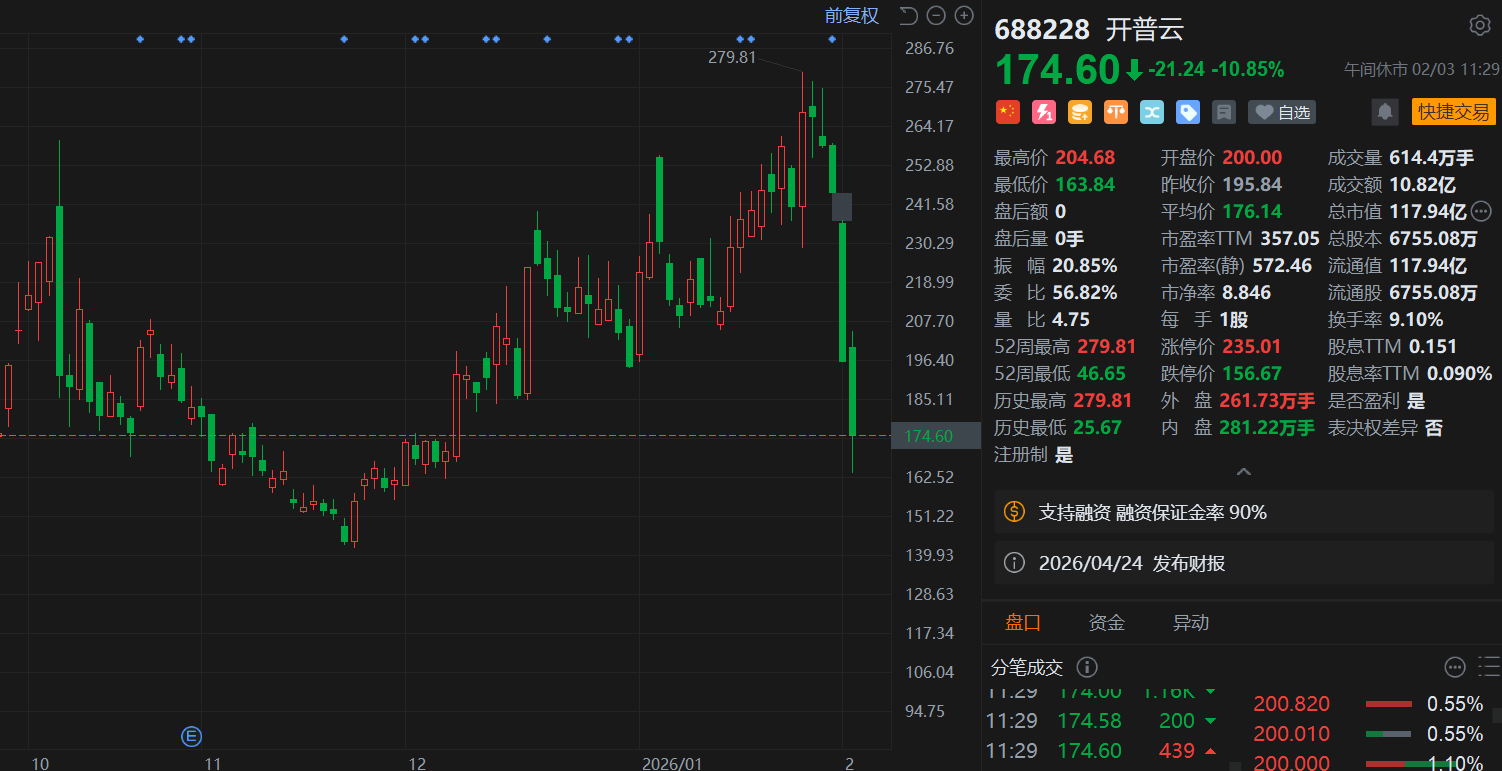
Task: Open the 前复权 price adjustment dropdown
Action: tap(851, 15)
